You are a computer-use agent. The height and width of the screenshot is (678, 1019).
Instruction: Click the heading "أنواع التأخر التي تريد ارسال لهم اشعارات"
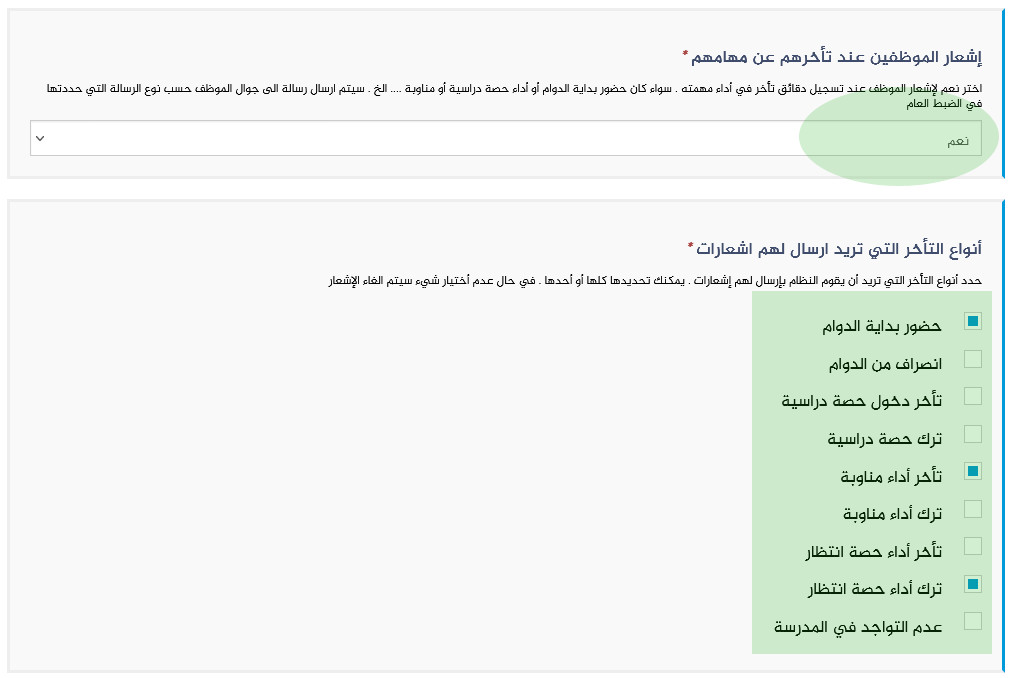point(838,248)
